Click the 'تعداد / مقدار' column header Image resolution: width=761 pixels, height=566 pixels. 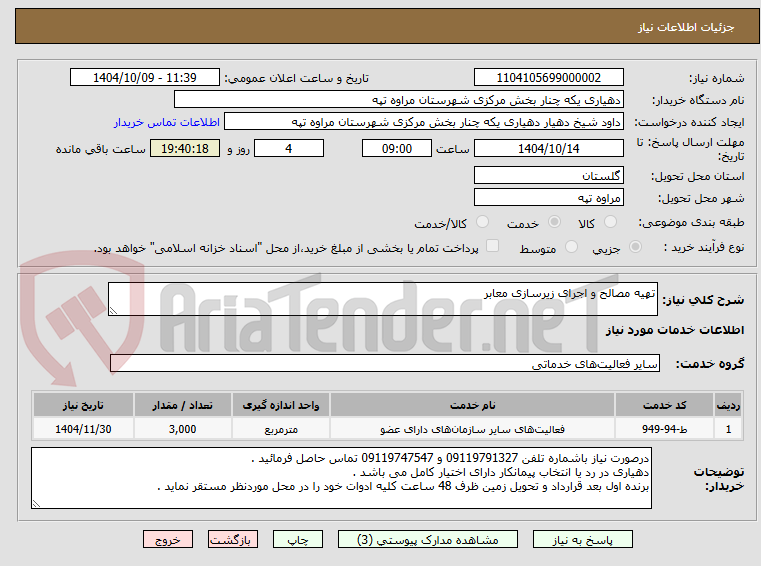pyautogui.click(x=182, y=405)
